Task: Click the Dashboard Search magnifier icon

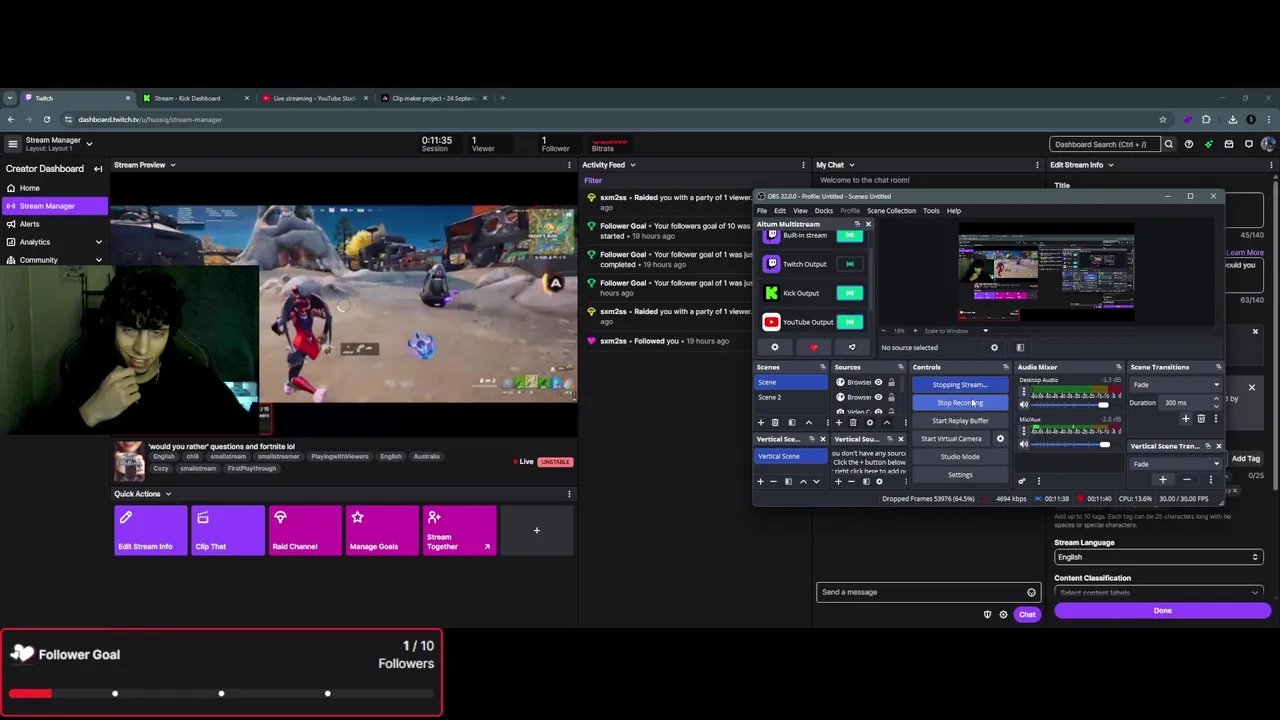Action: coord(1168,144)
